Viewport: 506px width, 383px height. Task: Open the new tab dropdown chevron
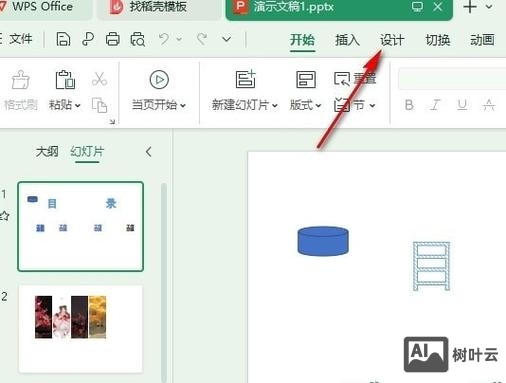[489, 7]
